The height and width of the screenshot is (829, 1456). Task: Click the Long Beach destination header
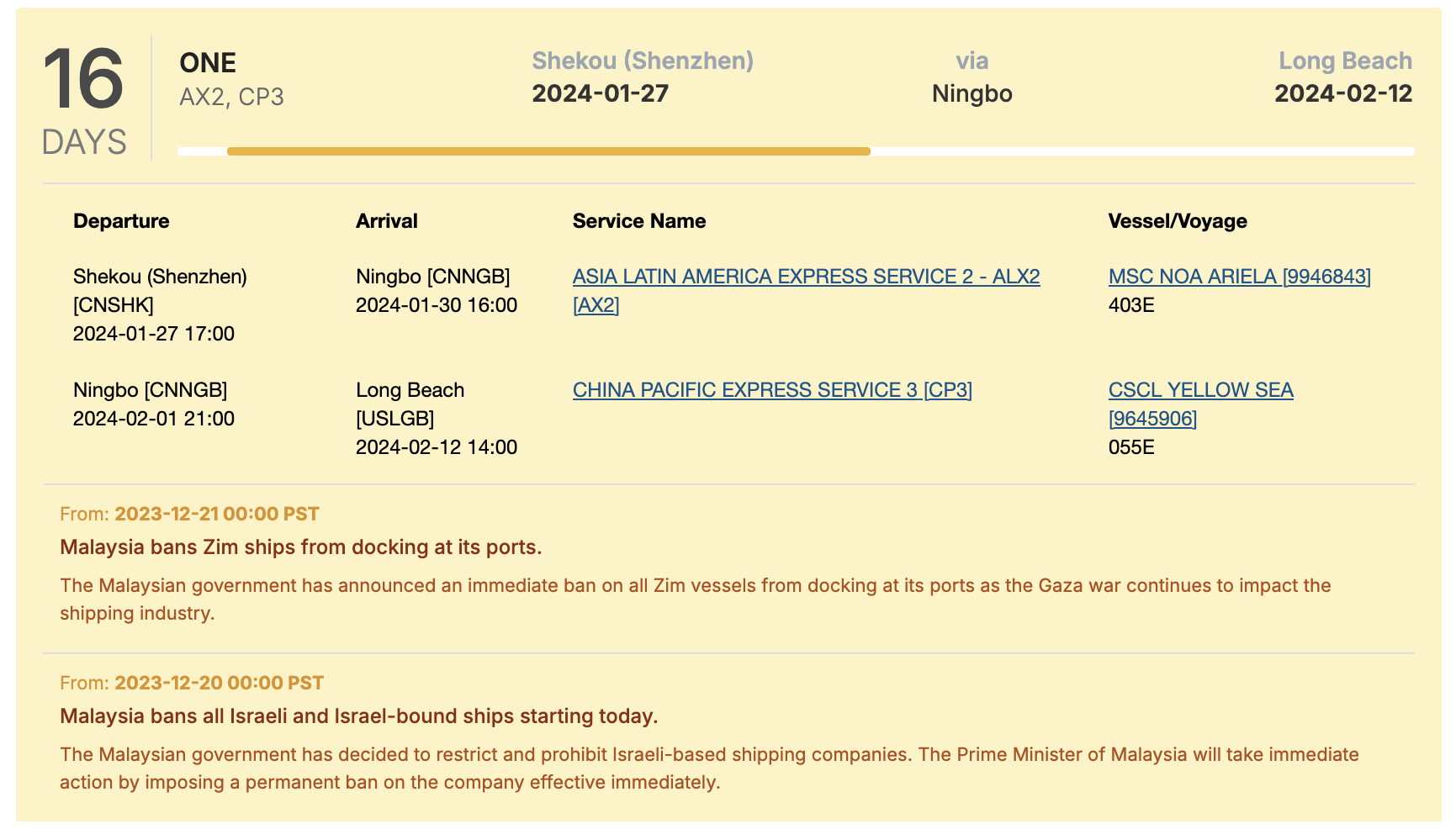pyautogui.click(x=1345, y=61)
